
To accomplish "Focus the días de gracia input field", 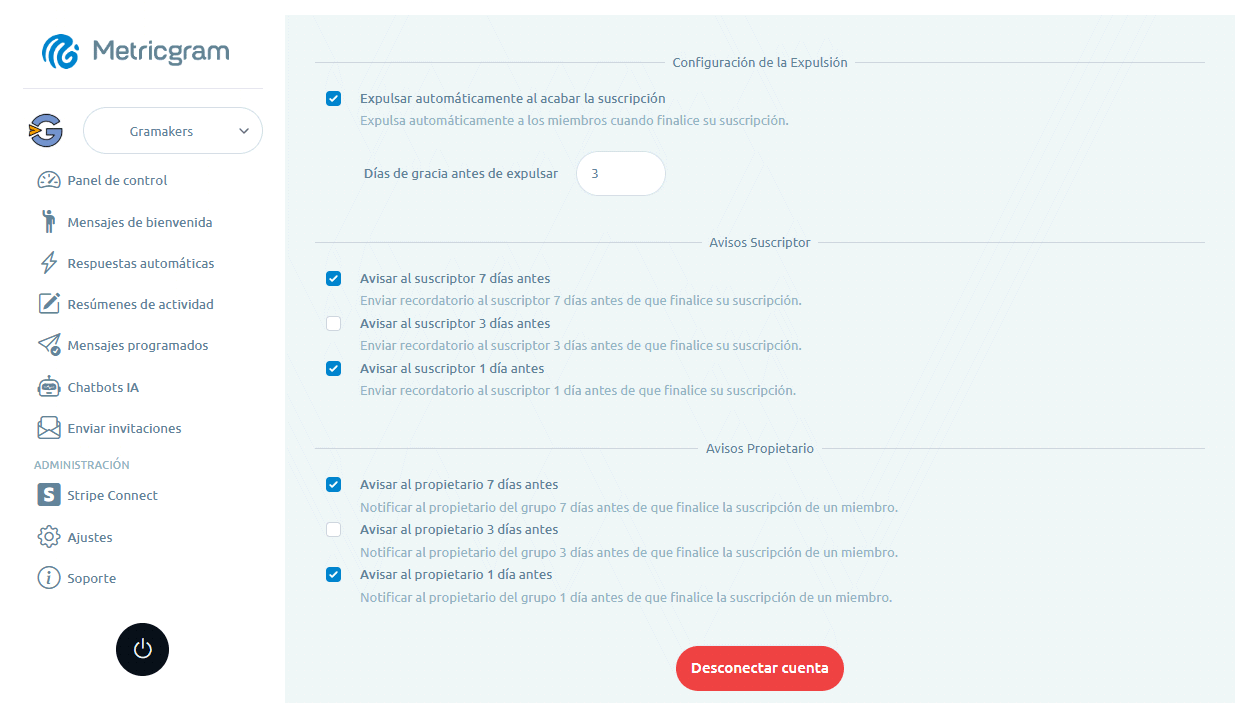I will tap(621, 173).
